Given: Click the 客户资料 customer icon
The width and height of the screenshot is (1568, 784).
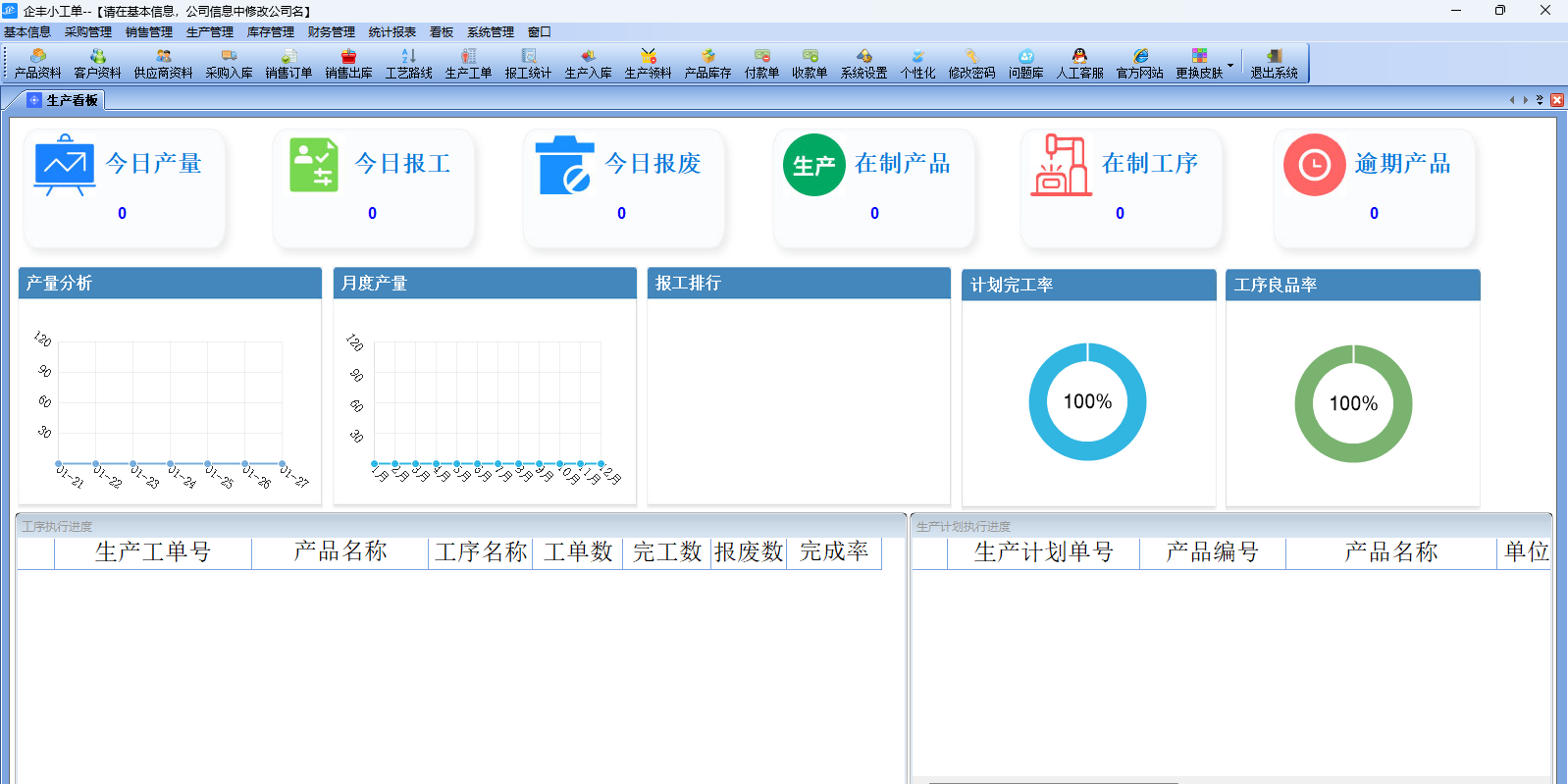Looking at the screenshot, I should (x=97, y=63).
